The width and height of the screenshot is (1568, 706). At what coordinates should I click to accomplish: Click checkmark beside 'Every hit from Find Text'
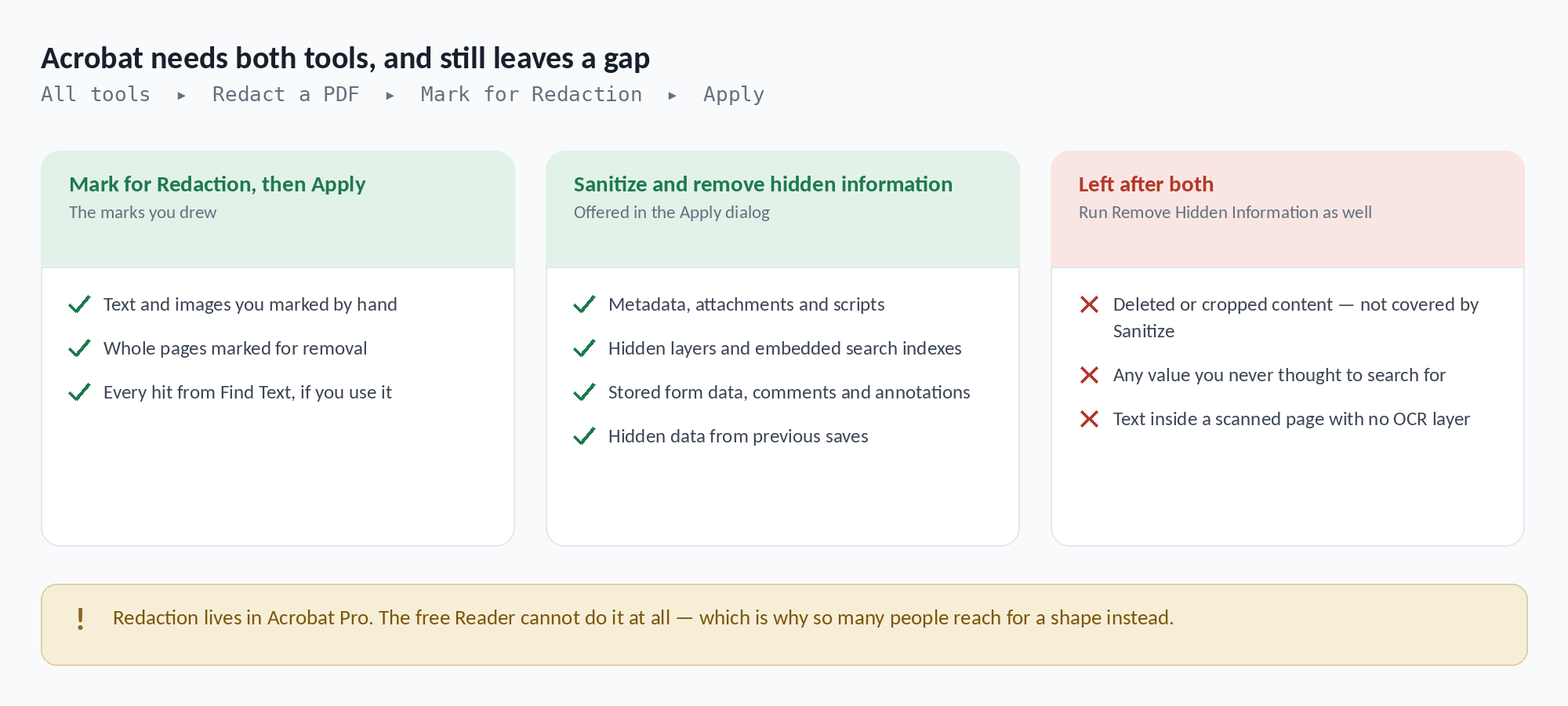80,392
